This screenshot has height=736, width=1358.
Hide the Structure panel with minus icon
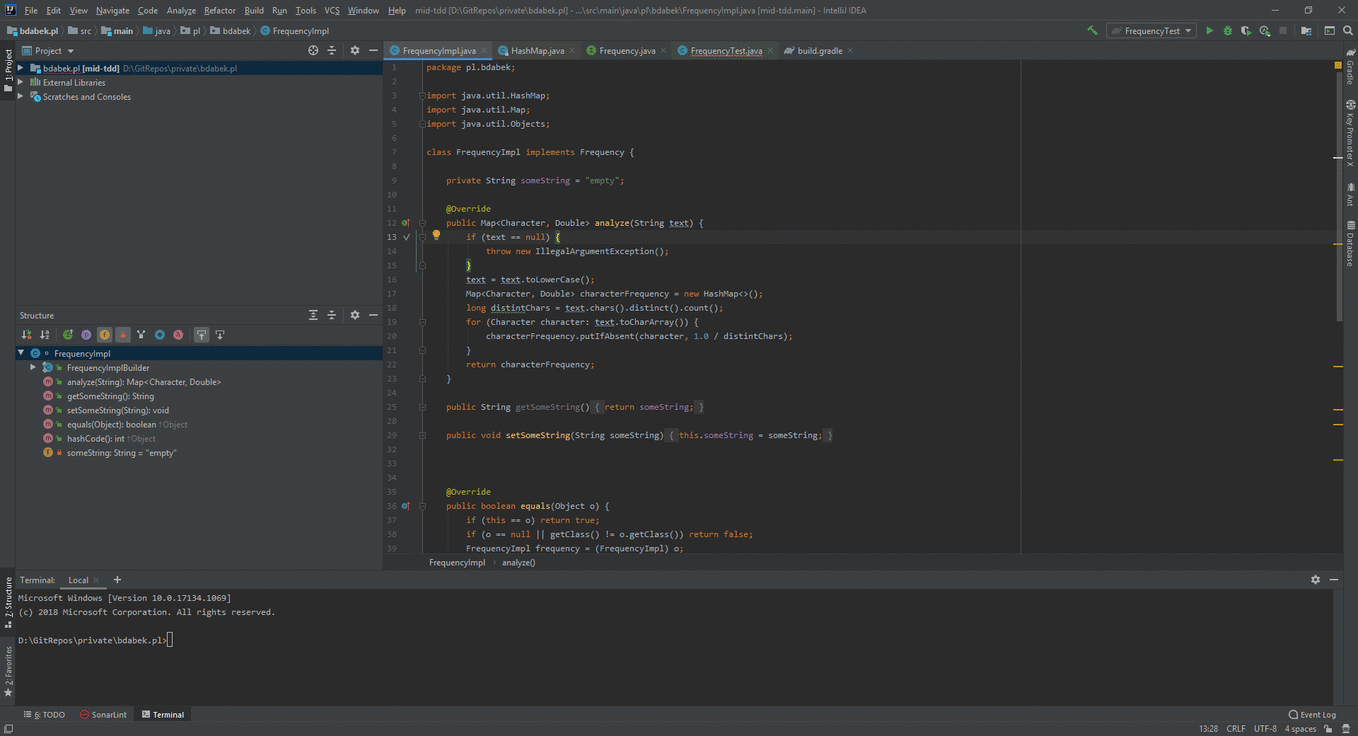tap(373, 315)
